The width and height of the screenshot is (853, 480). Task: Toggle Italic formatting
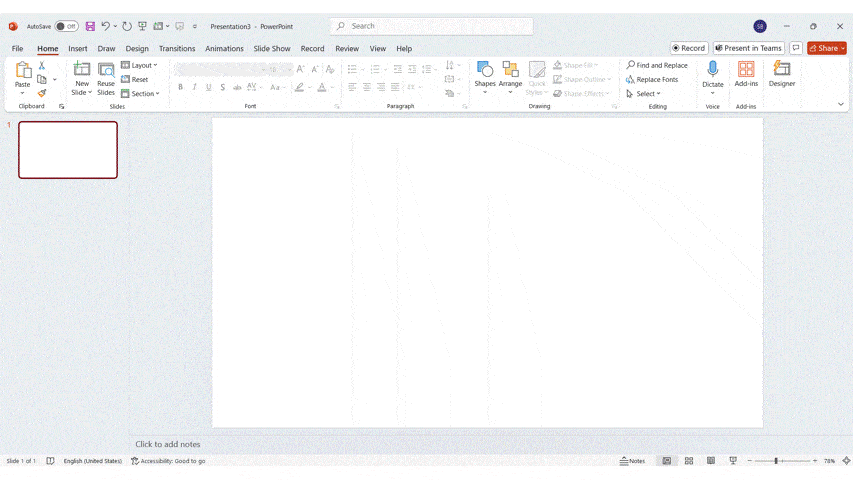coord(194,87)
